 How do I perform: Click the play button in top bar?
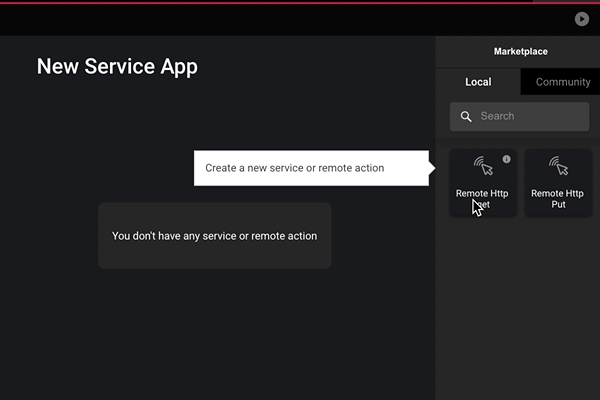click(582, 19)
